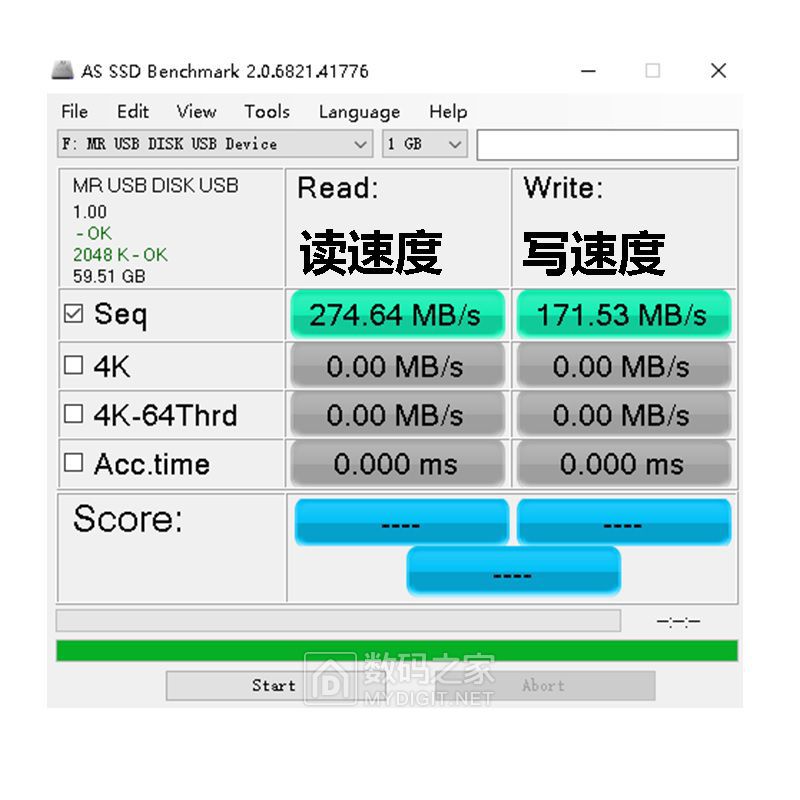Click the Acc.time write result field
Viewport: 800px width, 800px height.
coord(623,463)
